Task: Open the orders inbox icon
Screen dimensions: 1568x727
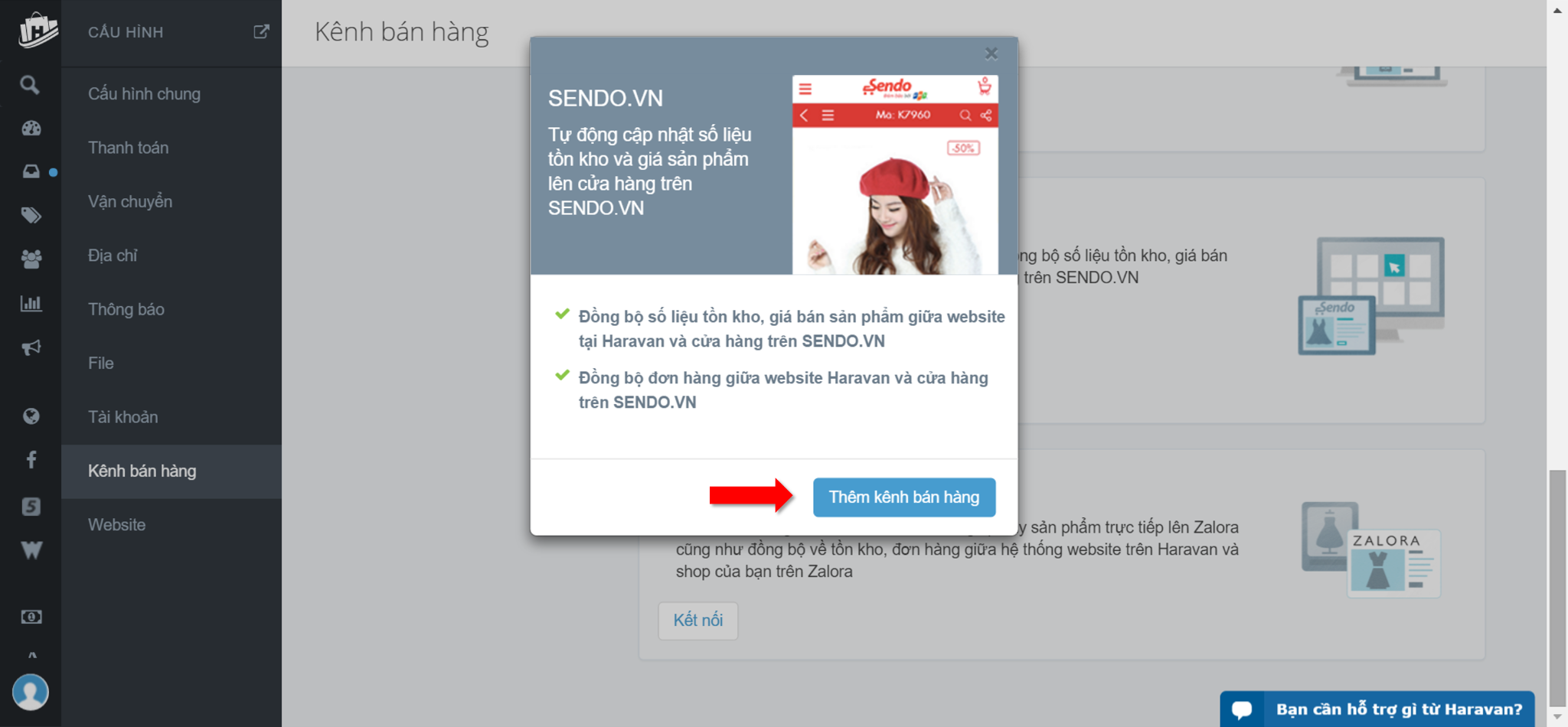Action: [31, 171]
